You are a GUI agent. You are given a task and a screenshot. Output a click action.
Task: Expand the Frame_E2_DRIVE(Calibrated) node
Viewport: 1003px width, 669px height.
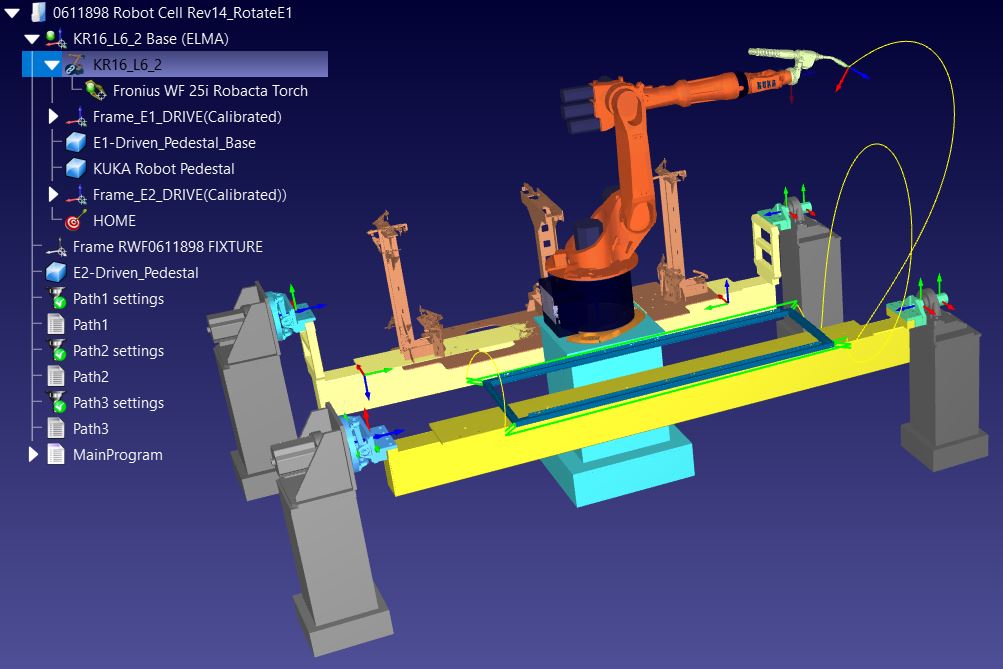(x=54, y=195)
